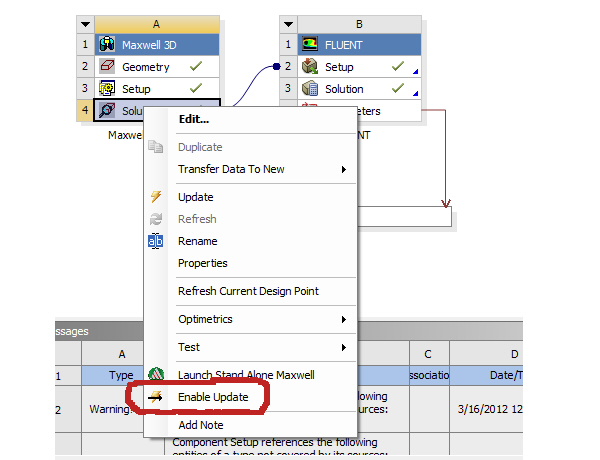Click the Enable Update icon
600x460 pixels.
[156, 397]
